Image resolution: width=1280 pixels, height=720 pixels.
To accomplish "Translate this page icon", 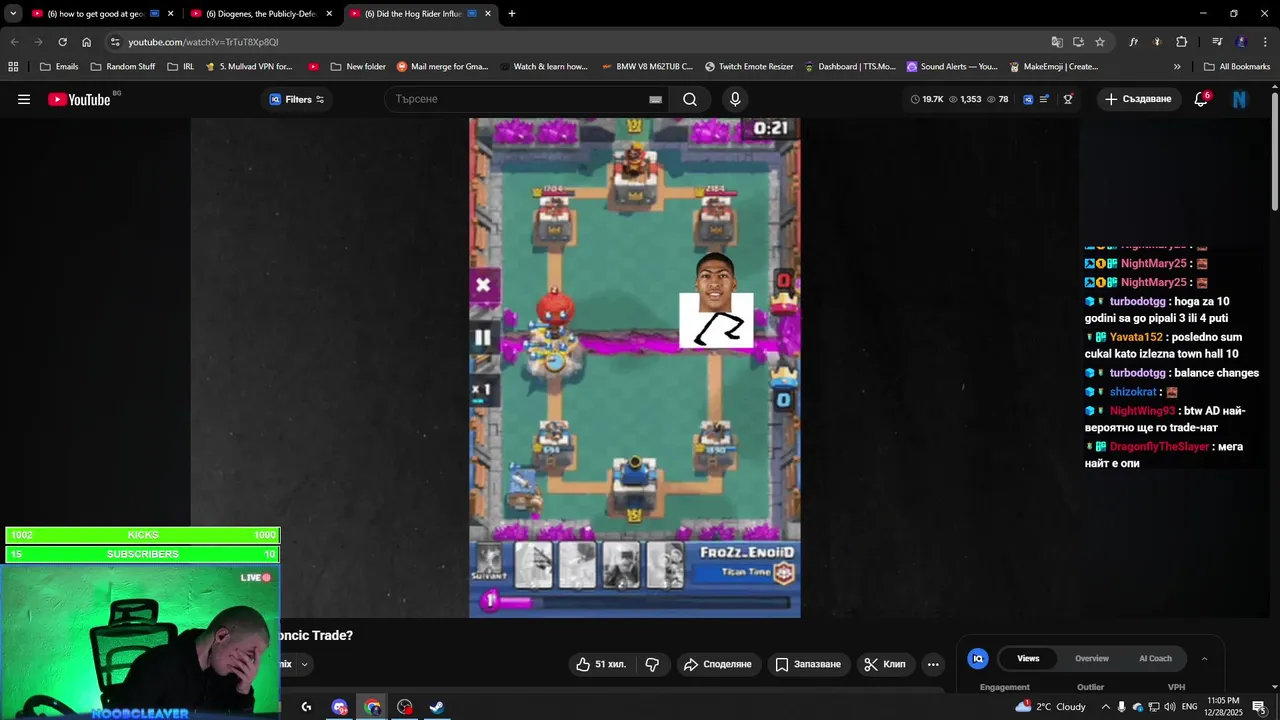I will pos(1057,42).
